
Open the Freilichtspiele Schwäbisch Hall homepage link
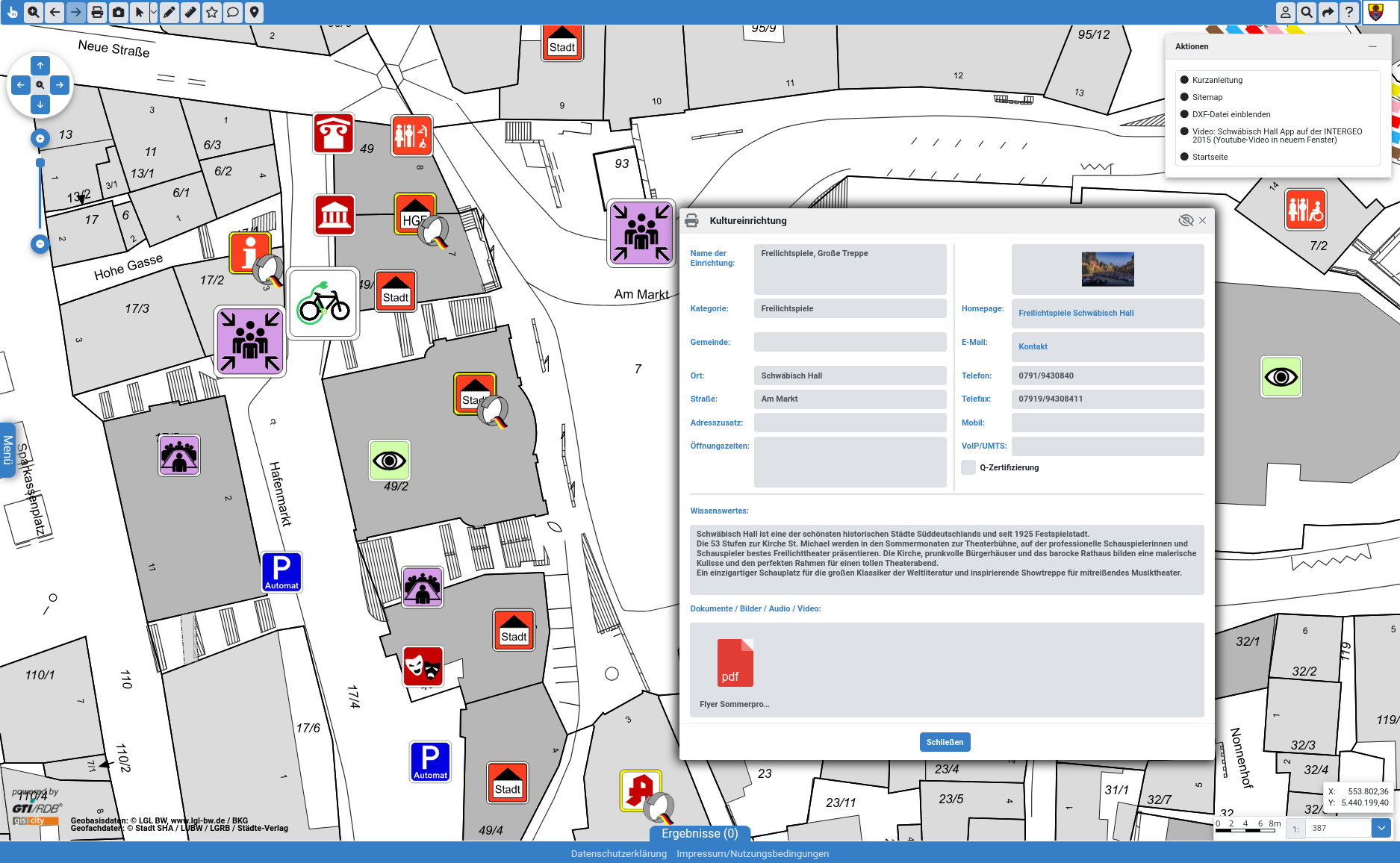tap(1076, 313)
